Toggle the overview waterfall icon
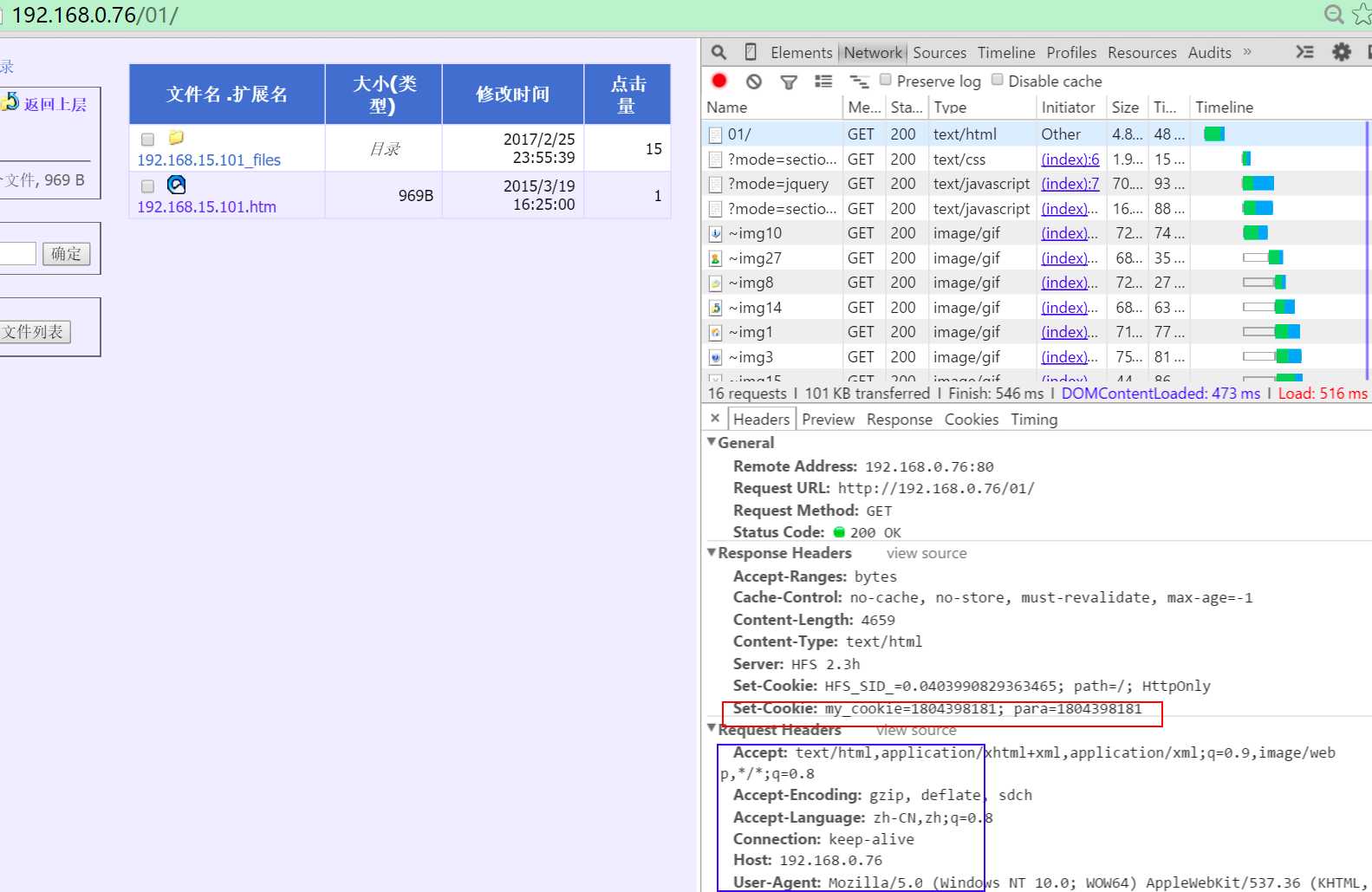The width and height of the screenshot is (1372, 892). tap(859, 81)
